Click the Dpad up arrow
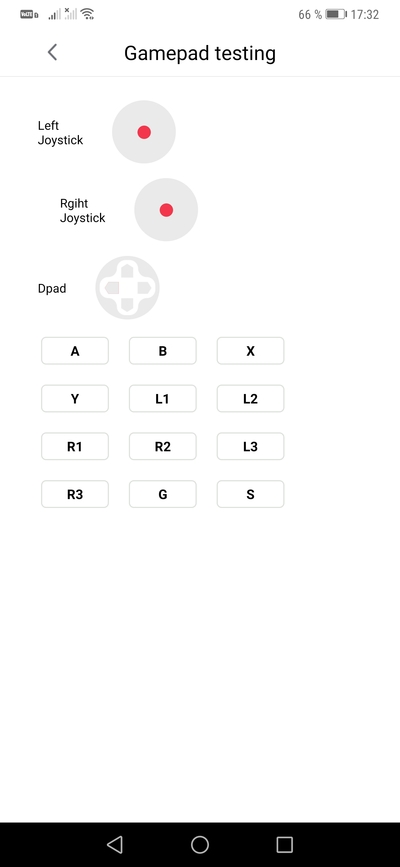400x867 pixels. pyautogui.click(x=127, y=272)
